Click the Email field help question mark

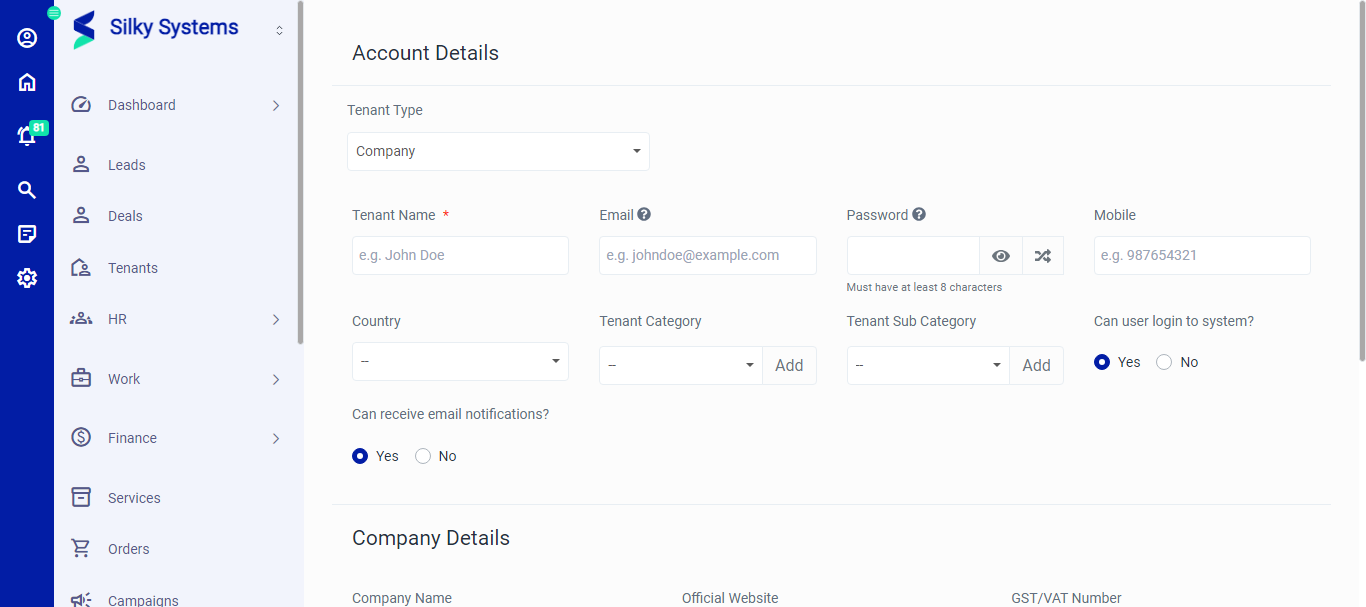pyautogui.click(x=643, y=213)
